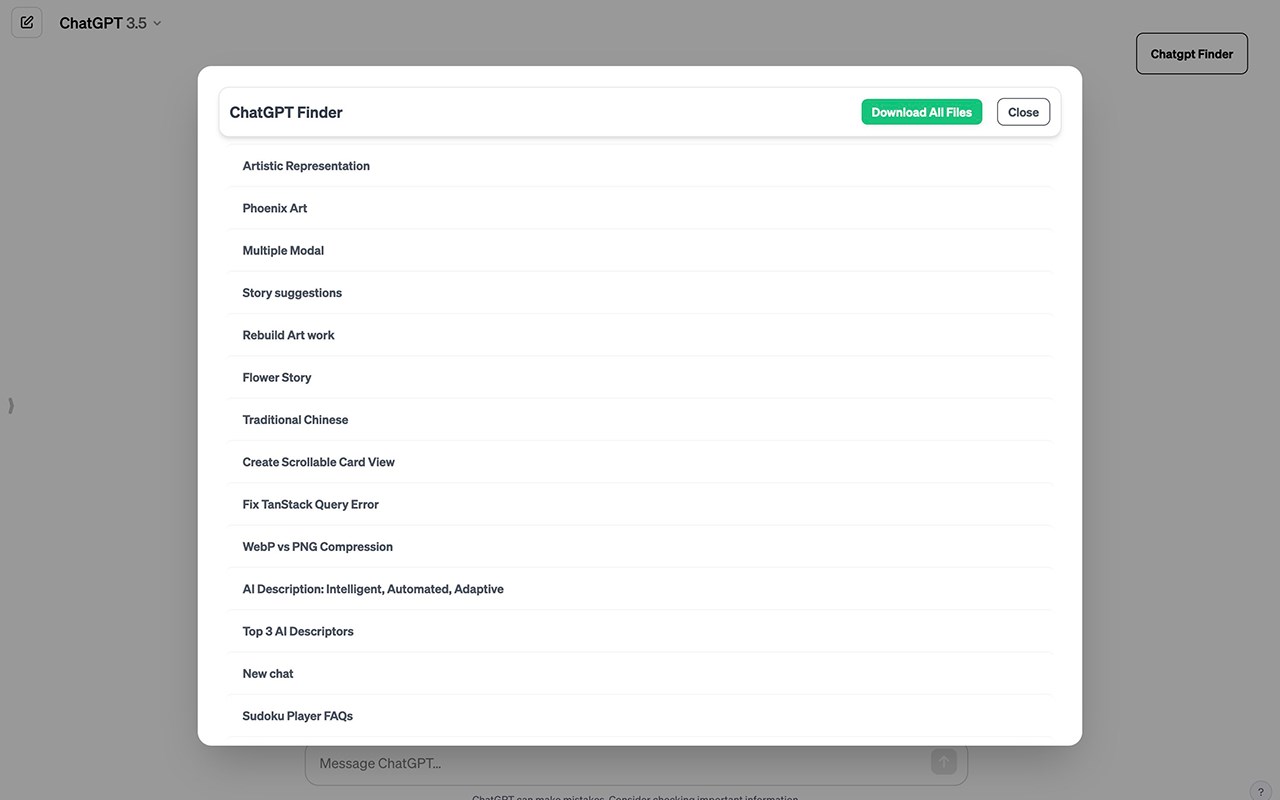This screenshot has height=800, width=1280.
Task: Open Create Scrollable Card View chat
Action: [318, 462]
